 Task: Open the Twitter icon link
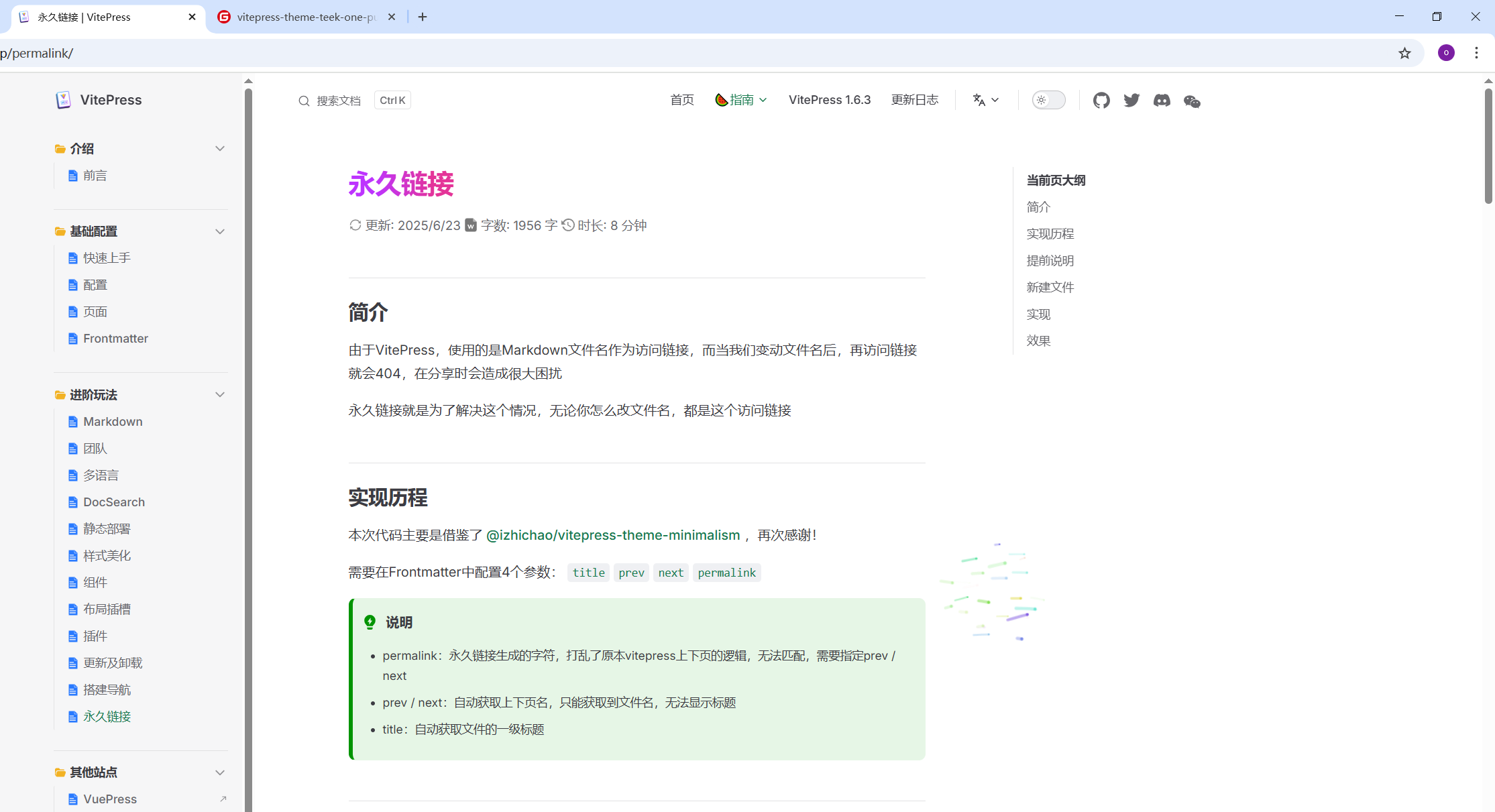tap(1131, 101)
